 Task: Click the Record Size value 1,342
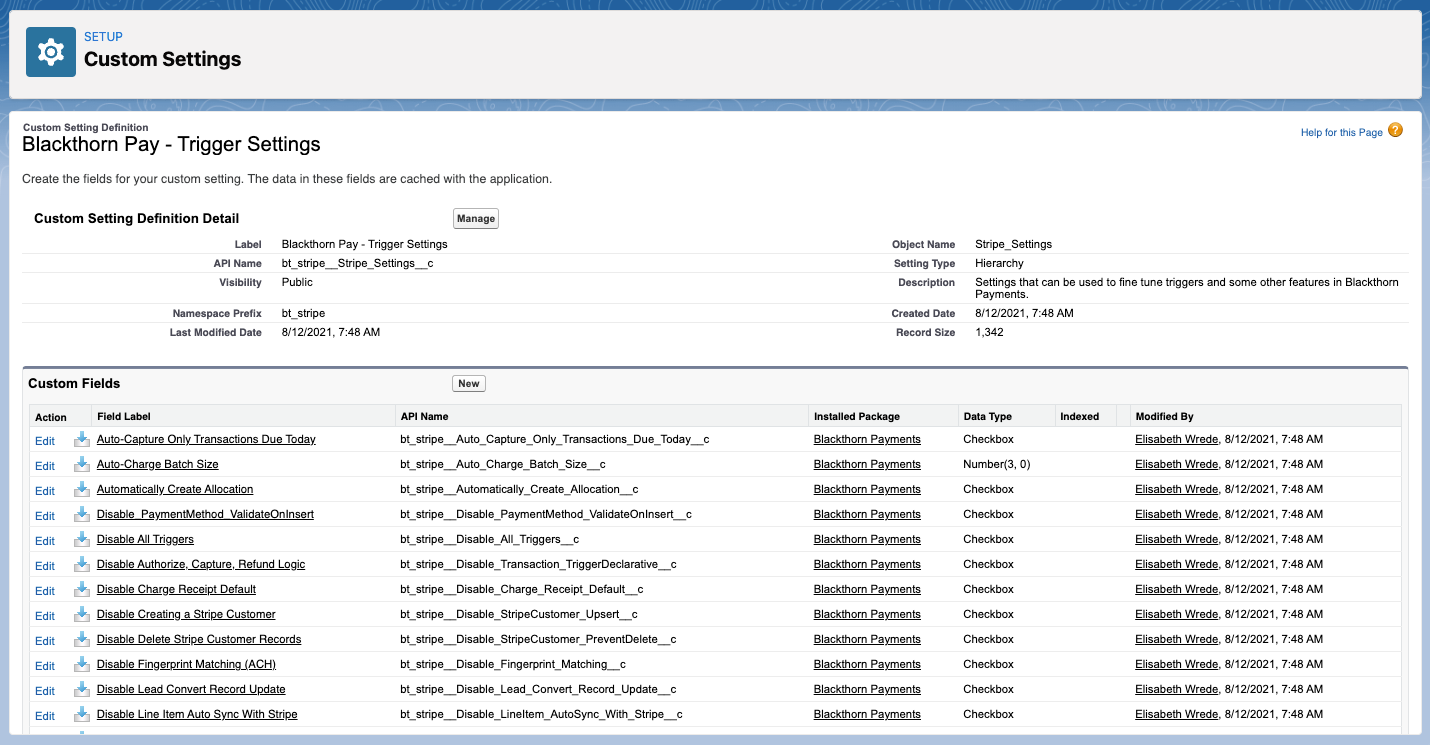(x=989, y=332)
